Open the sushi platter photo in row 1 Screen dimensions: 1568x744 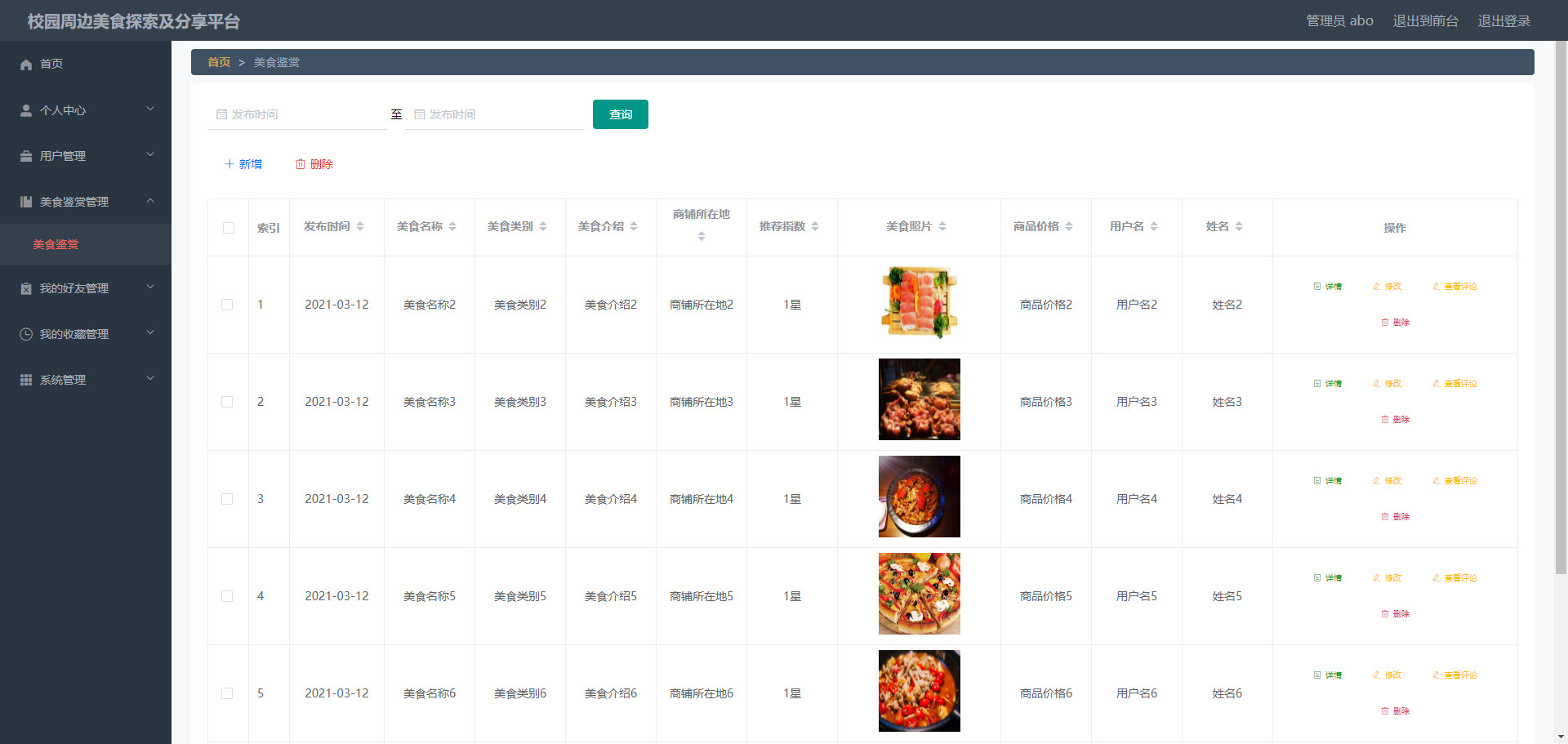(x=920, y=302)
